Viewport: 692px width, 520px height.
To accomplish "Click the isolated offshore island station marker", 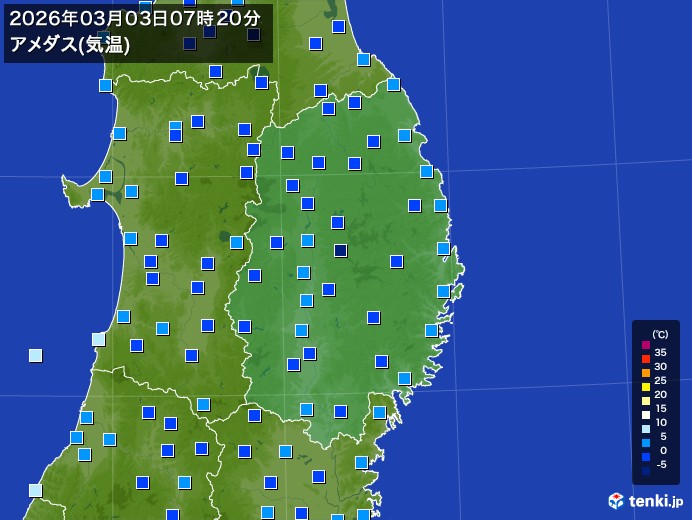I will click(x=36, y=355).
